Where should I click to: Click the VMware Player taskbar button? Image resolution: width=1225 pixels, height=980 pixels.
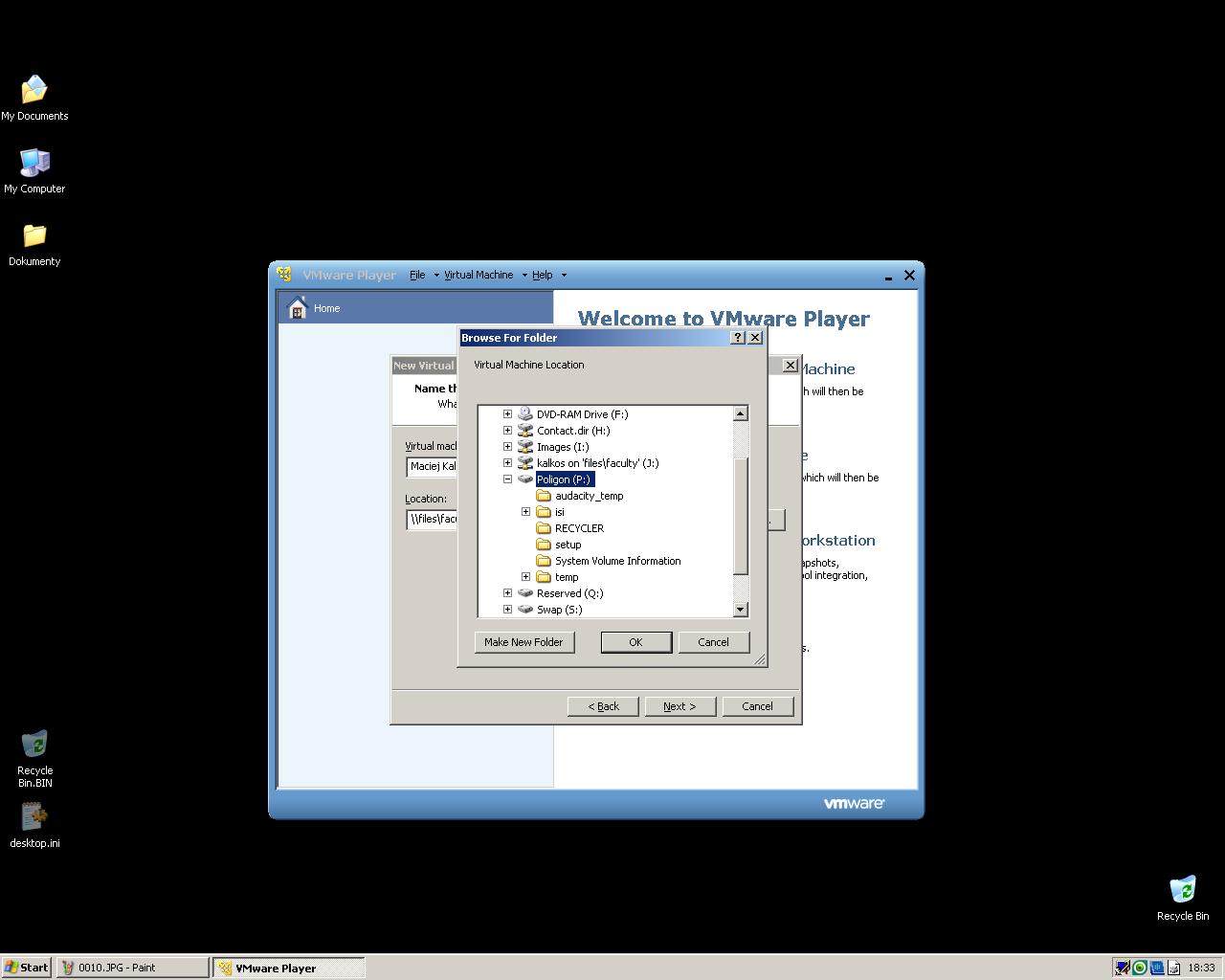[x=288, y=968]
